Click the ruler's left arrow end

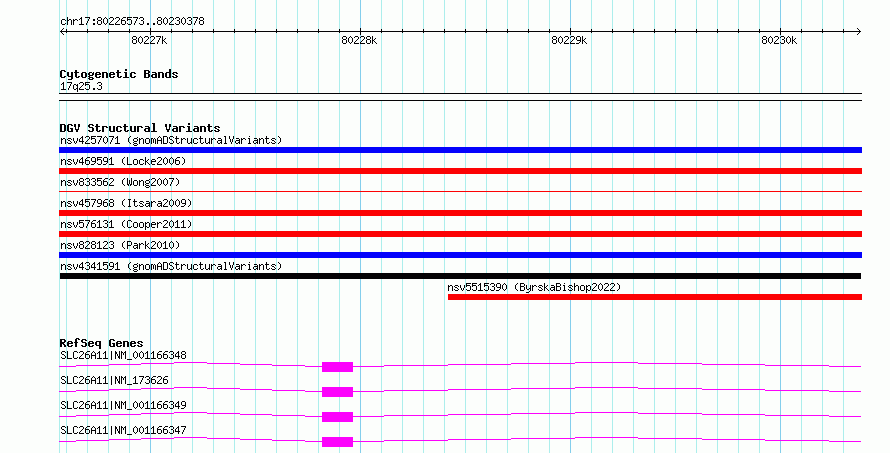pos(62,32)
